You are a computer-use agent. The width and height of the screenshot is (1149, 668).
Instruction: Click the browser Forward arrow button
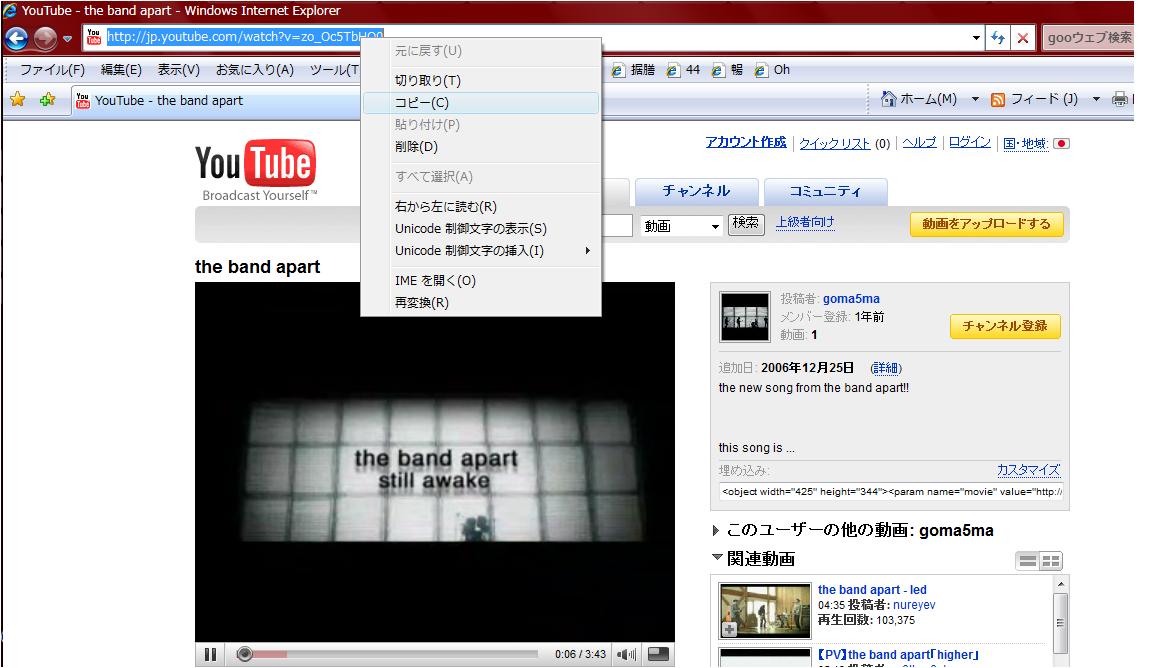pyautogui.click(x=45, y=38)
